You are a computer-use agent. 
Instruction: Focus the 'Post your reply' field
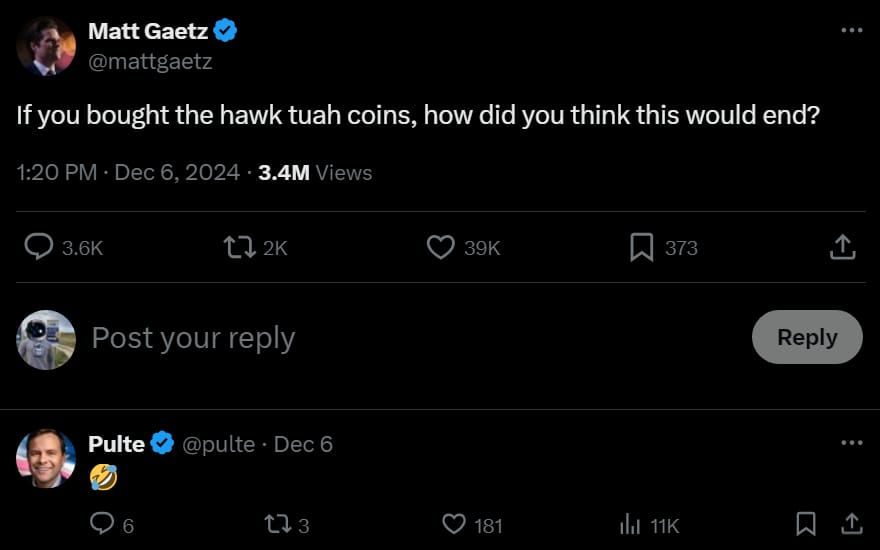click(400, 338)
